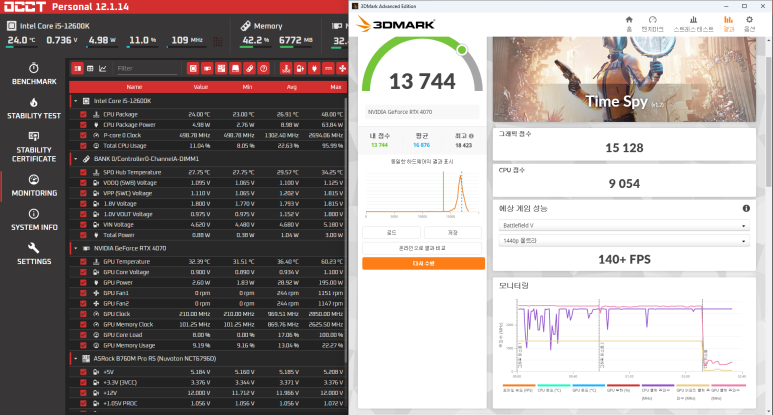Open 3DMark Stress Tests (bar chart icon)
Viewport: 773px width, 415px height.
[694, 24]
